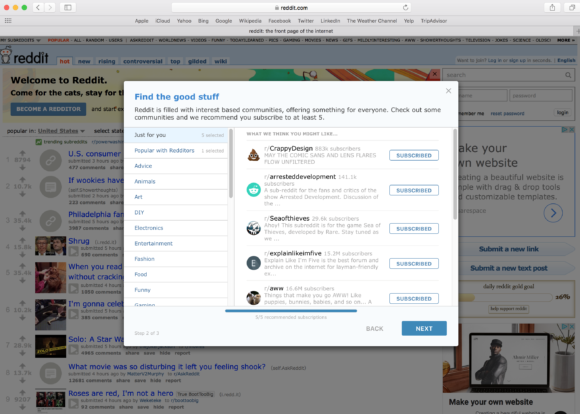Click the search magnifier icon
580x414 pixels.
568,75
